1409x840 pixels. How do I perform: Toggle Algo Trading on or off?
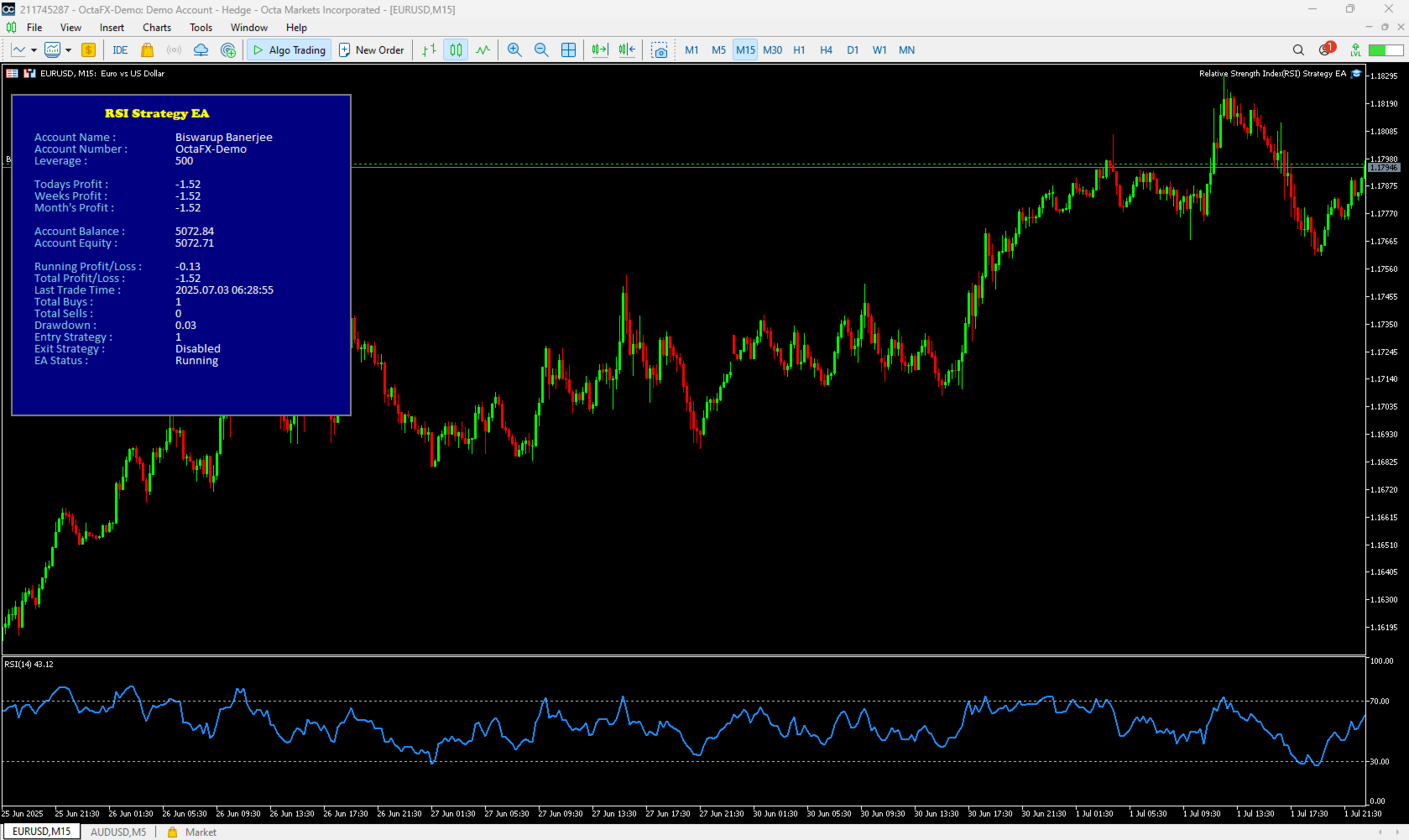289,50
